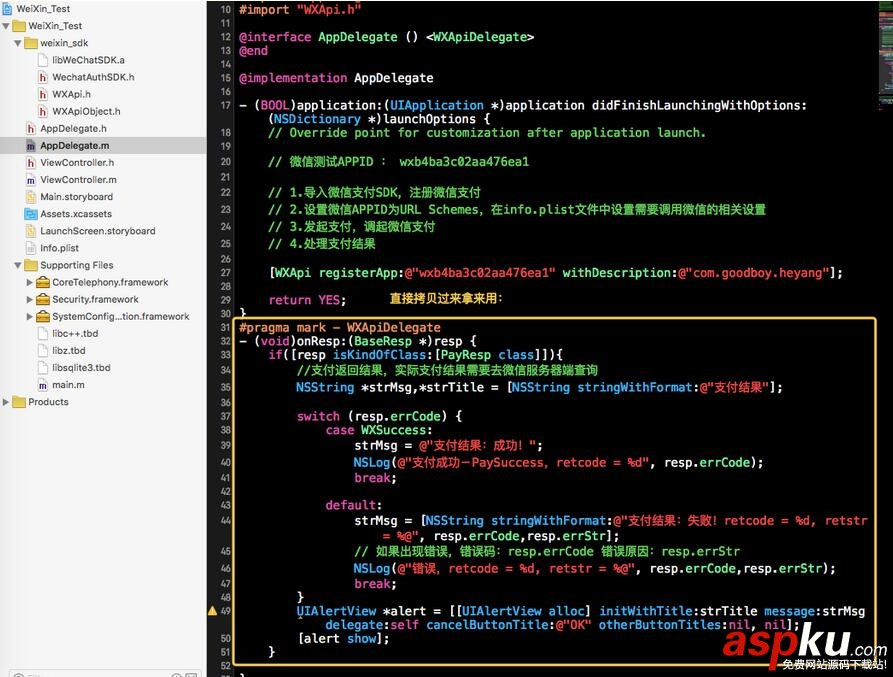
Task: Expand Security.framework disclosure triangle
Action: pos(30,299)
